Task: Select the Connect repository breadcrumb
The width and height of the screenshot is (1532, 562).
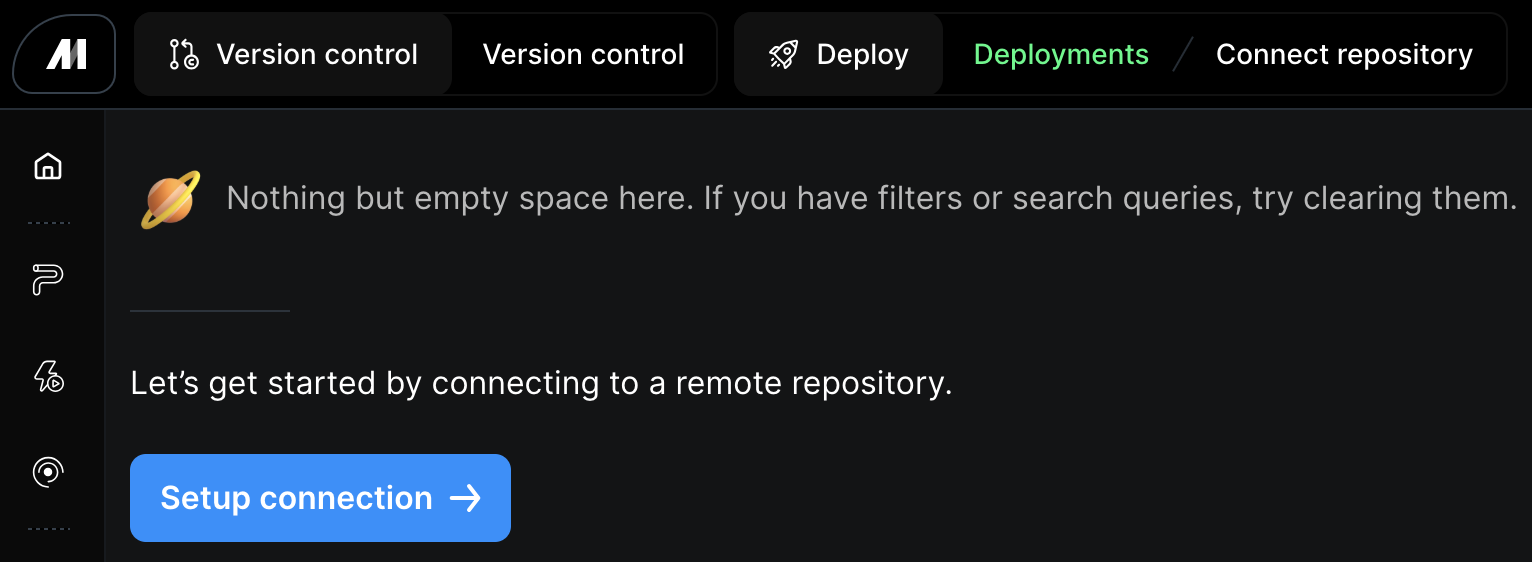Action: pyautogui.click(x=1344, y=54)
